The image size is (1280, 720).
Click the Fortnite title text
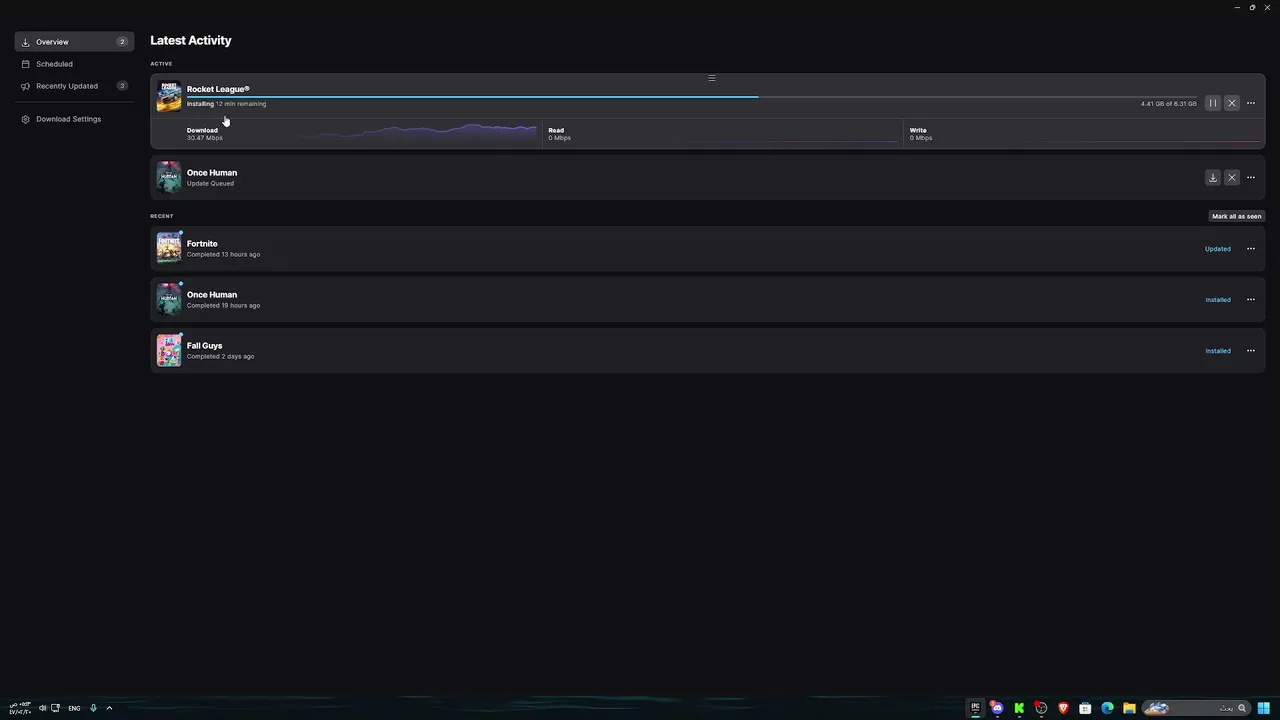coord(202,244)
